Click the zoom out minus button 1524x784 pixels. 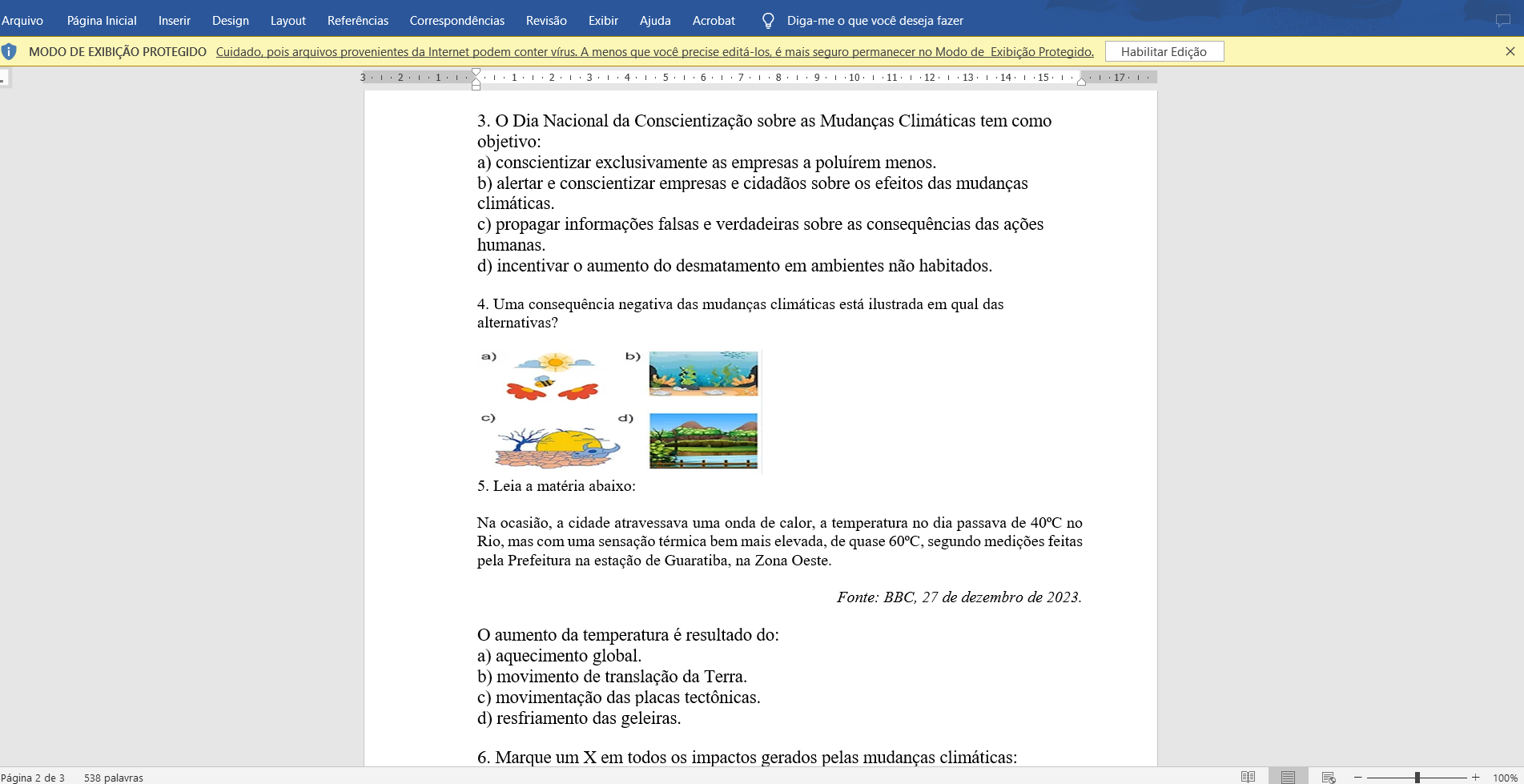pos(1357,778)
